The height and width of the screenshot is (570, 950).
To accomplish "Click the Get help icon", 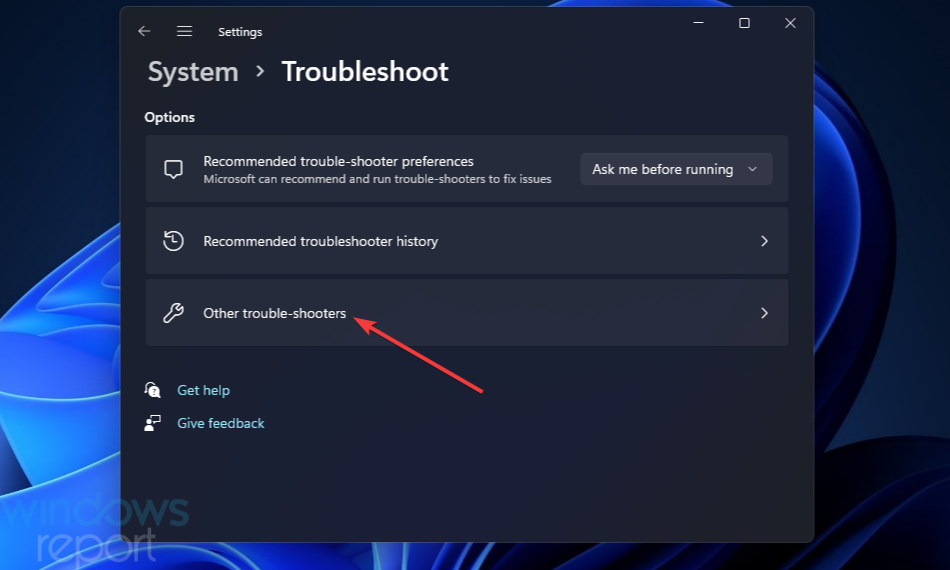I will (153, 389).
